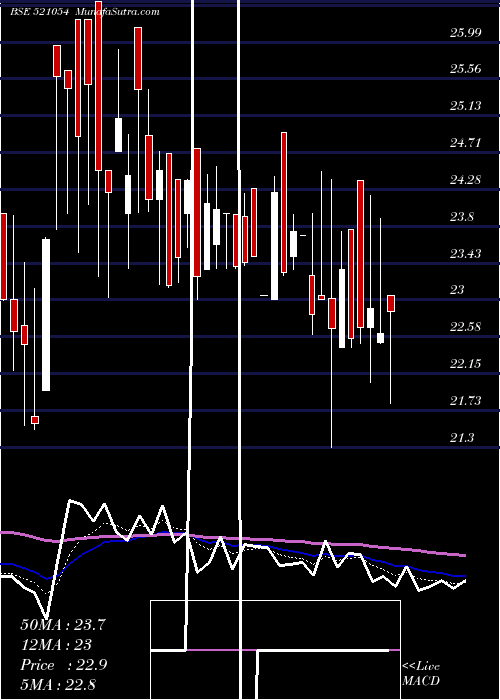Screen dimensions: 500x700
Task: Click the 50MA : 23.7 legend value
Action: point(63,625)
